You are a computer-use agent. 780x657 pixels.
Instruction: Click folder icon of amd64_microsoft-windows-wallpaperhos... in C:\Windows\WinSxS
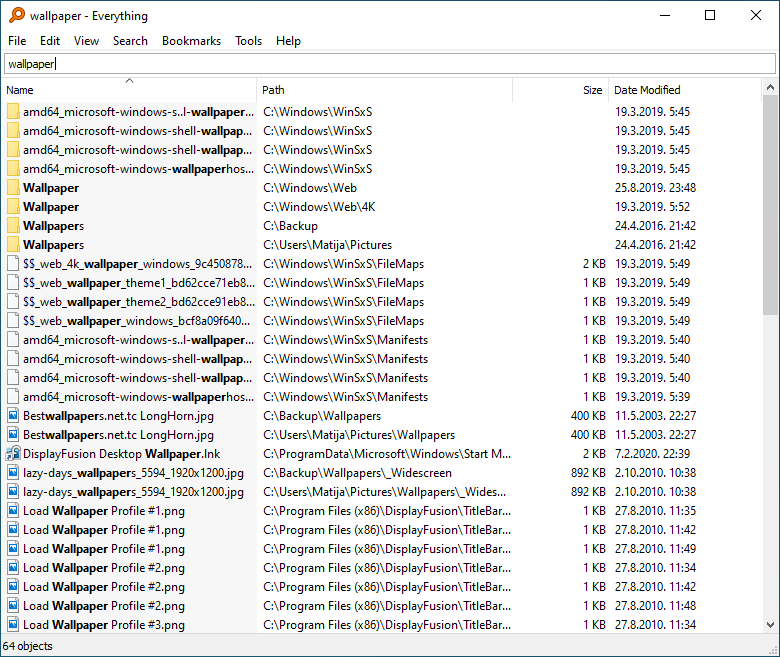(x=13, y=169)
